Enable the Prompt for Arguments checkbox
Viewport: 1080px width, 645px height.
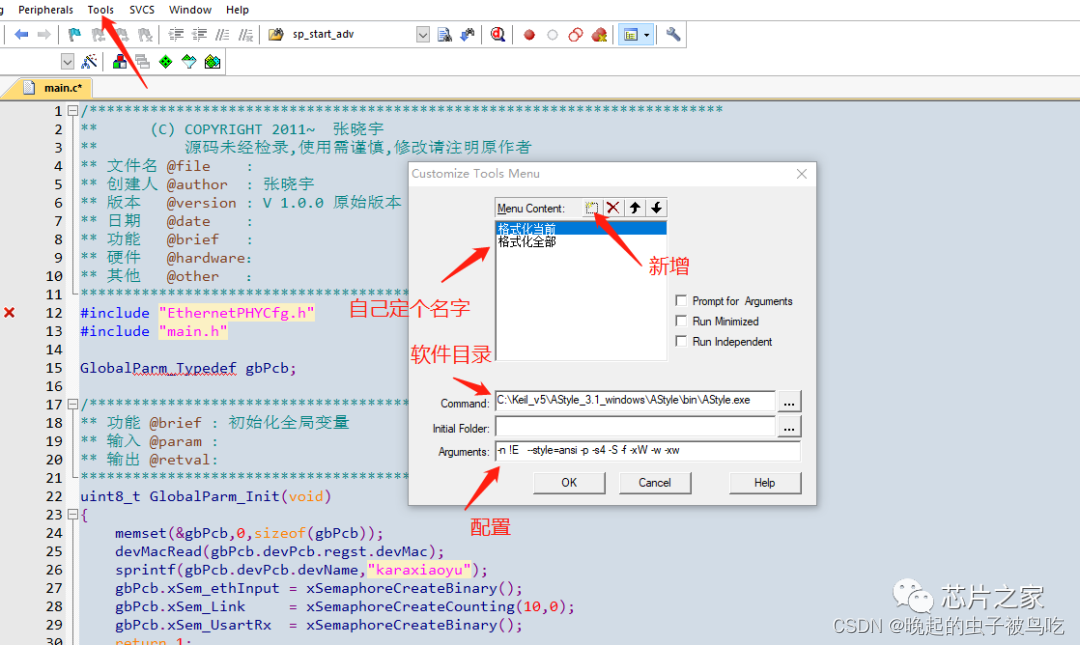(x=681, y=301)
